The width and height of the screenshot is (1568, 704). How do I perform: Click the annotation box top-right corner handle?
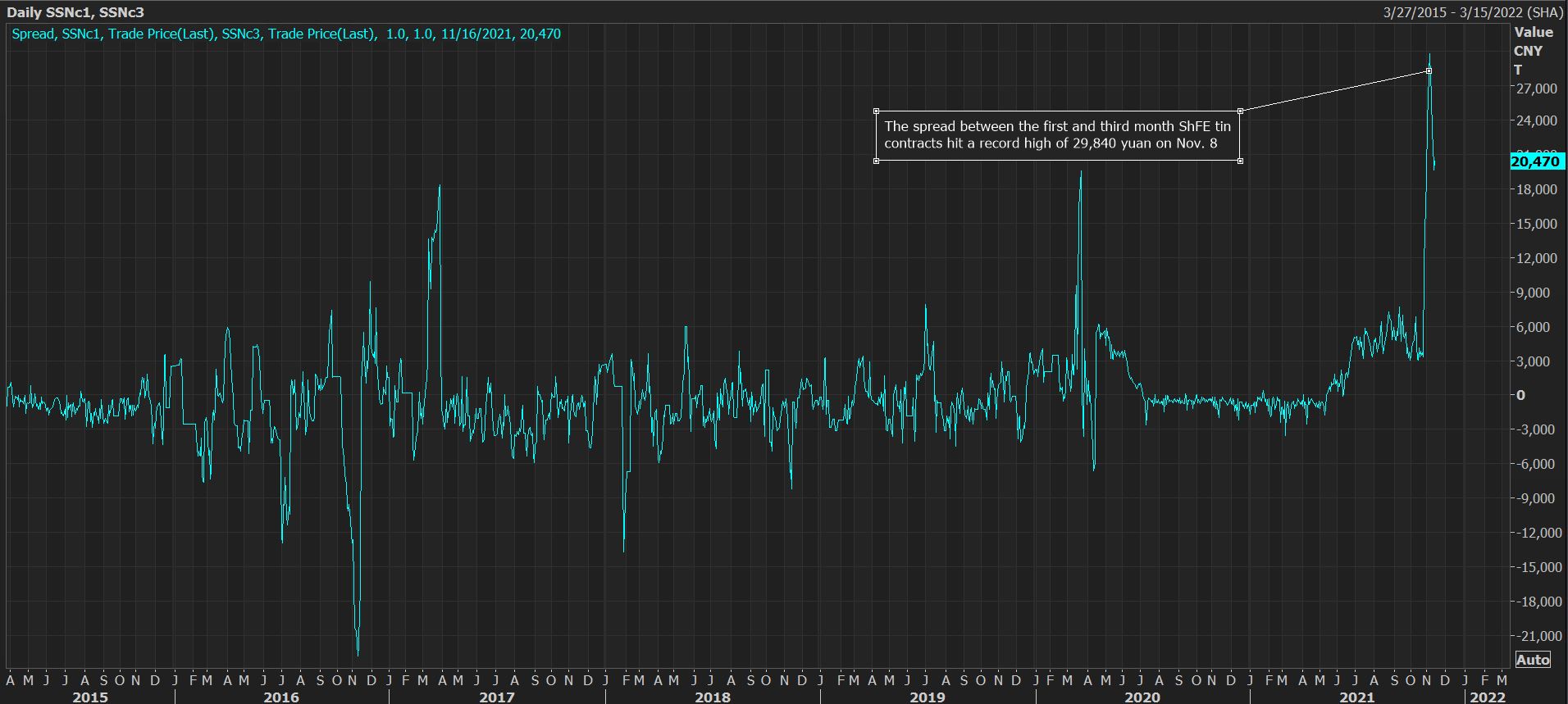coord(1240,111)
